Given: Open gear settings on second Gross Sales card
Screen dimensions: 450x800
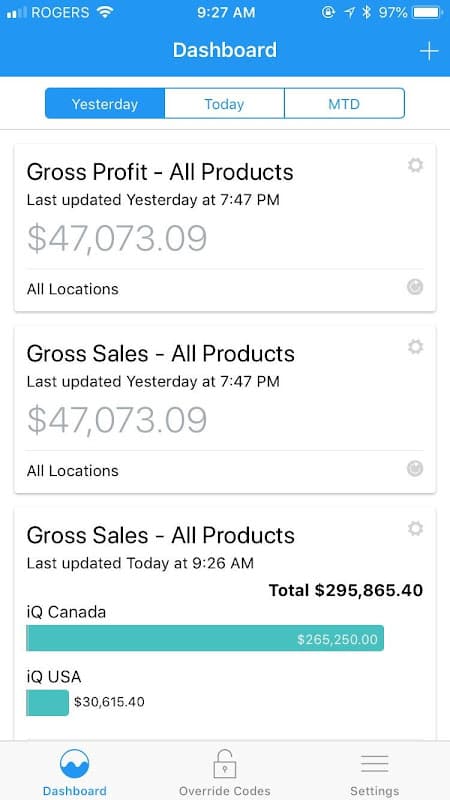Looking at the screenshot, I should coord(415,347).
